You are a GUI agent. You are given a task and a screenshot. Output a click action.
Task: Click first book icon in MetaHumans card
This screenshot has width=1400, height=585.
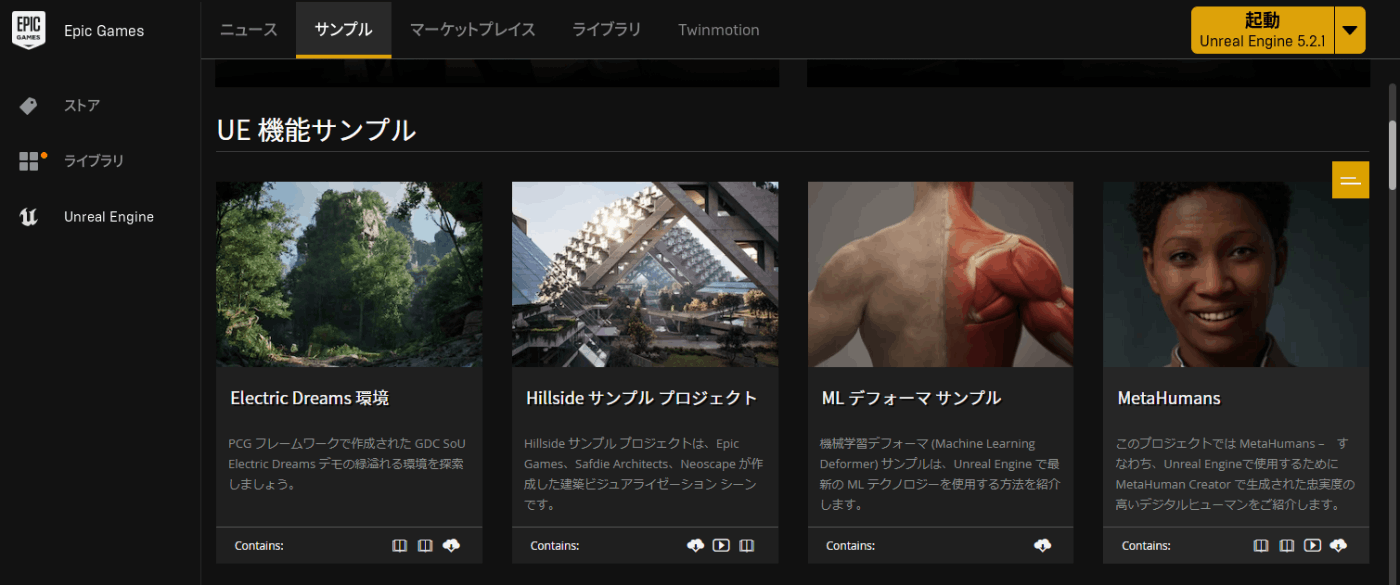tap(1261, 545)
